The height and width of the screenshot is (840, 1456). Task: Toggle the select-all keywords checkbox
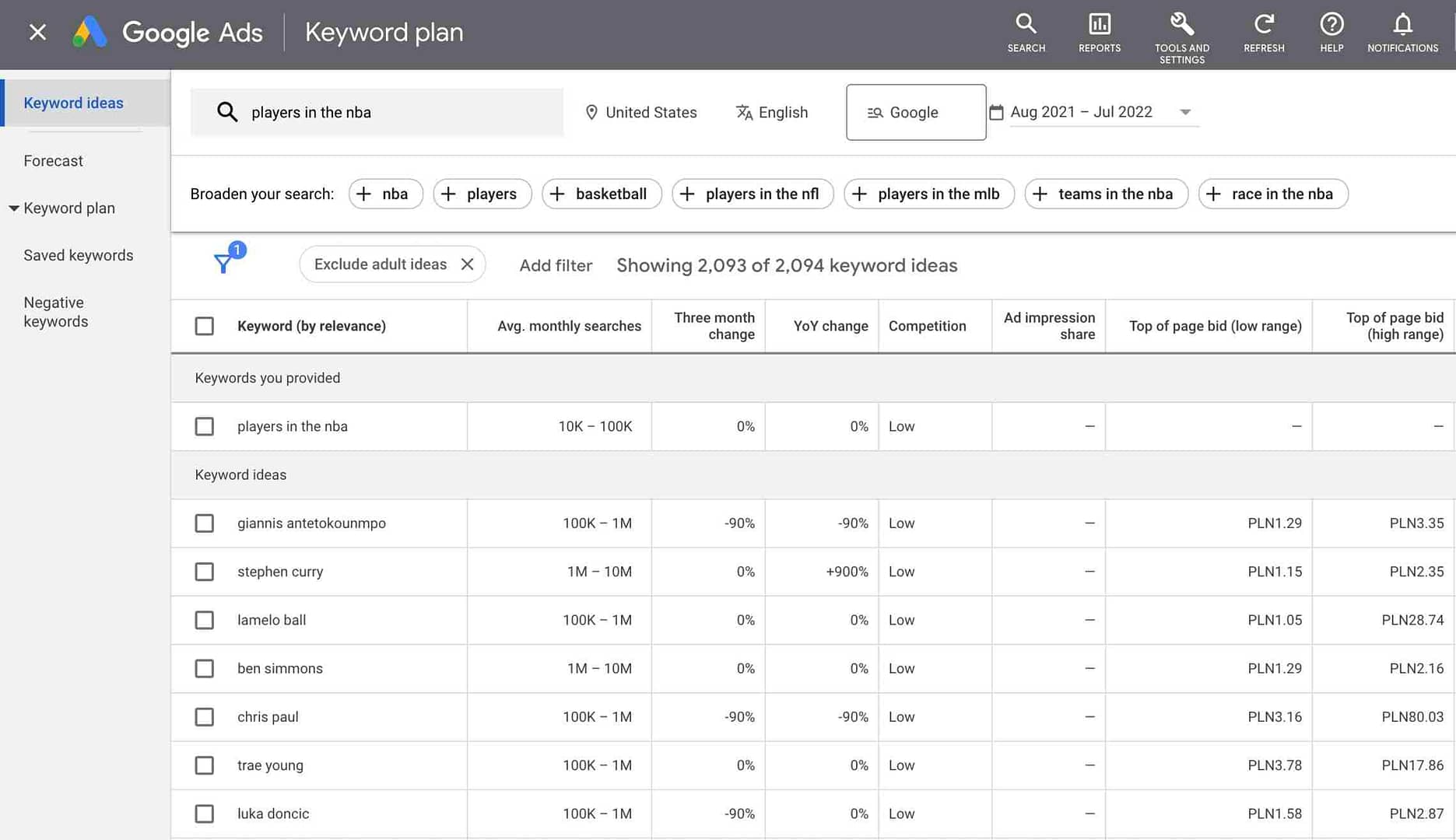[204, 326]
